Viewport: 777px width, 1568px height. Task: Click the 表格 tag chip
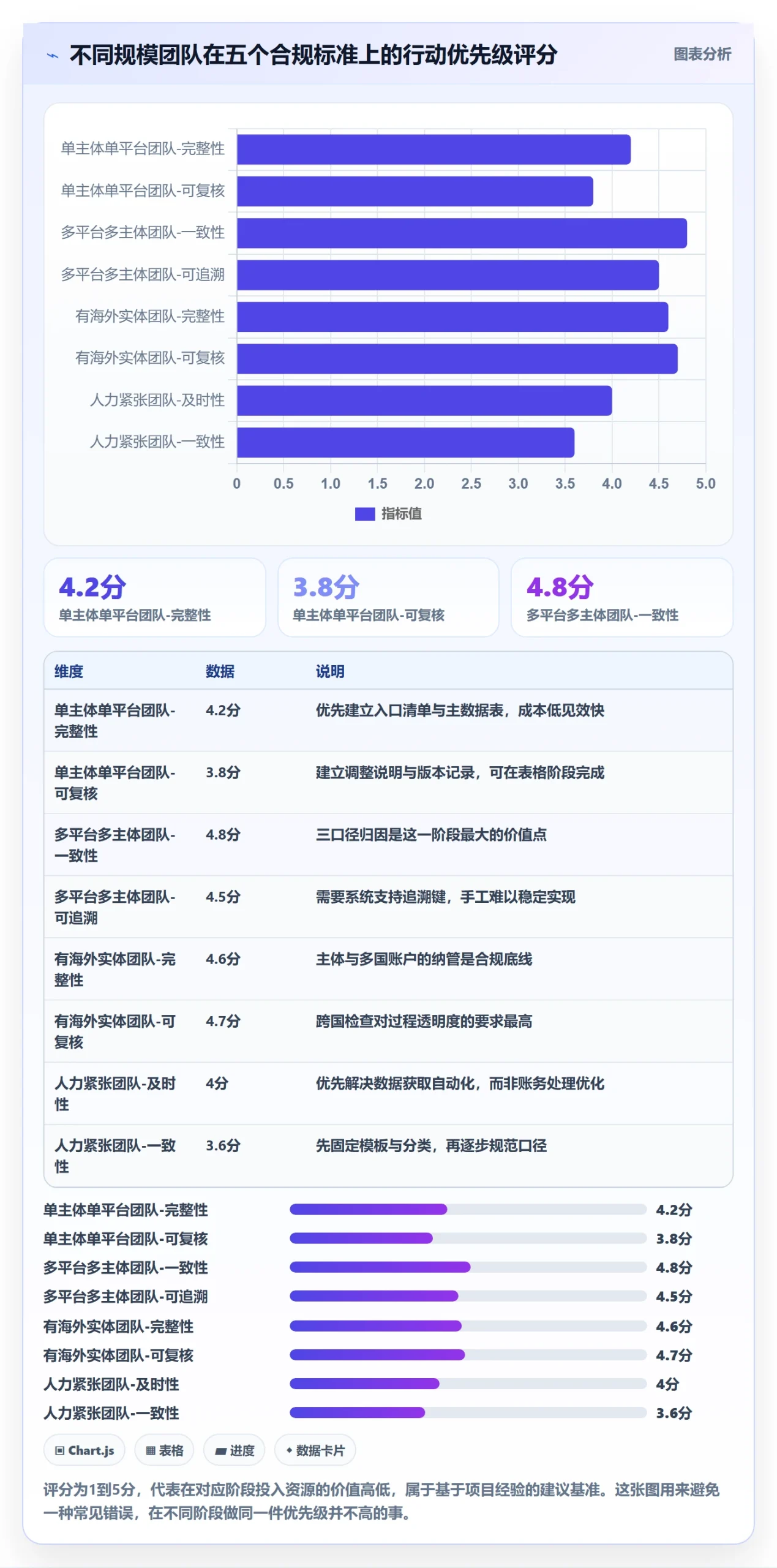click(164, 1450)
